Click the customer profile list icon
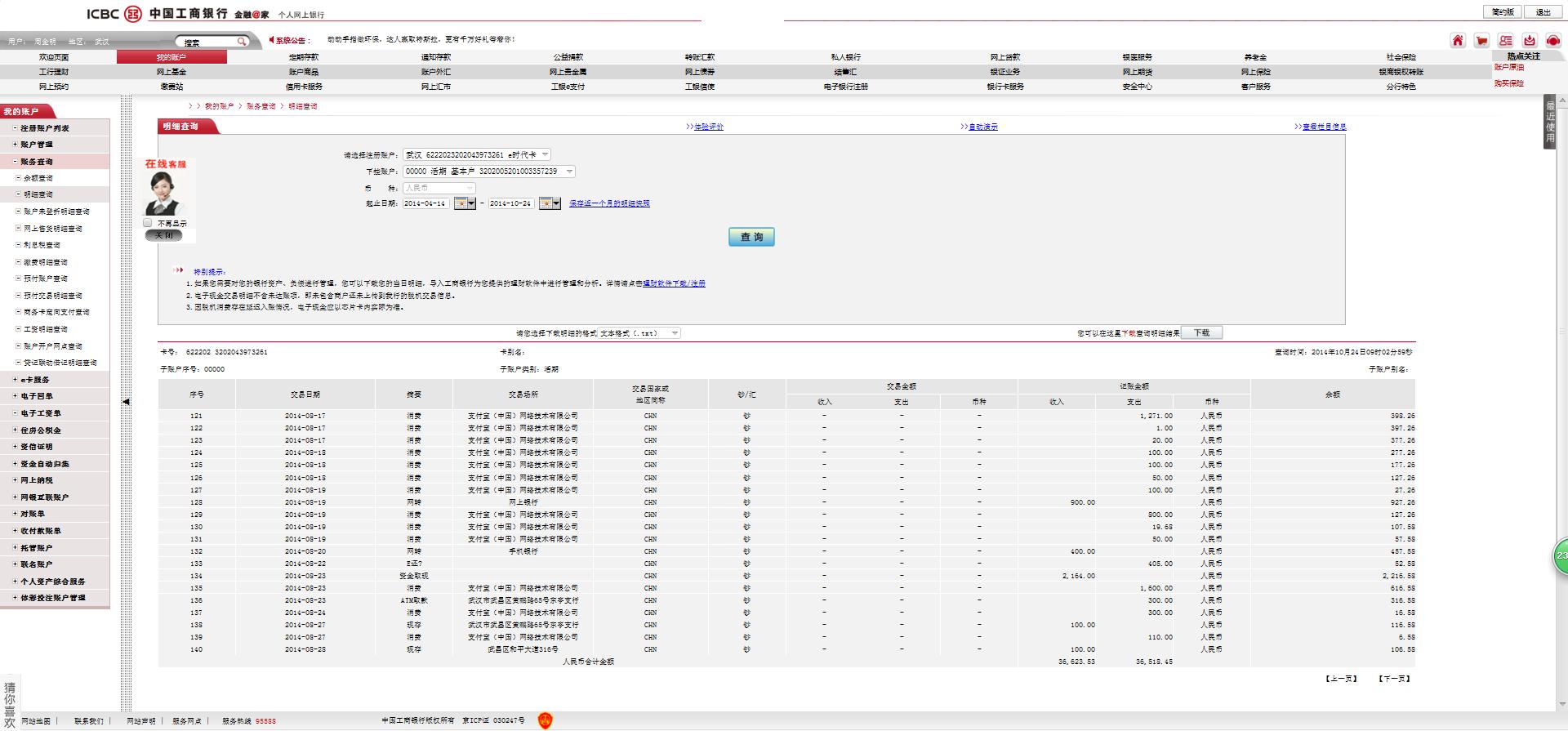 point(1505,41)
